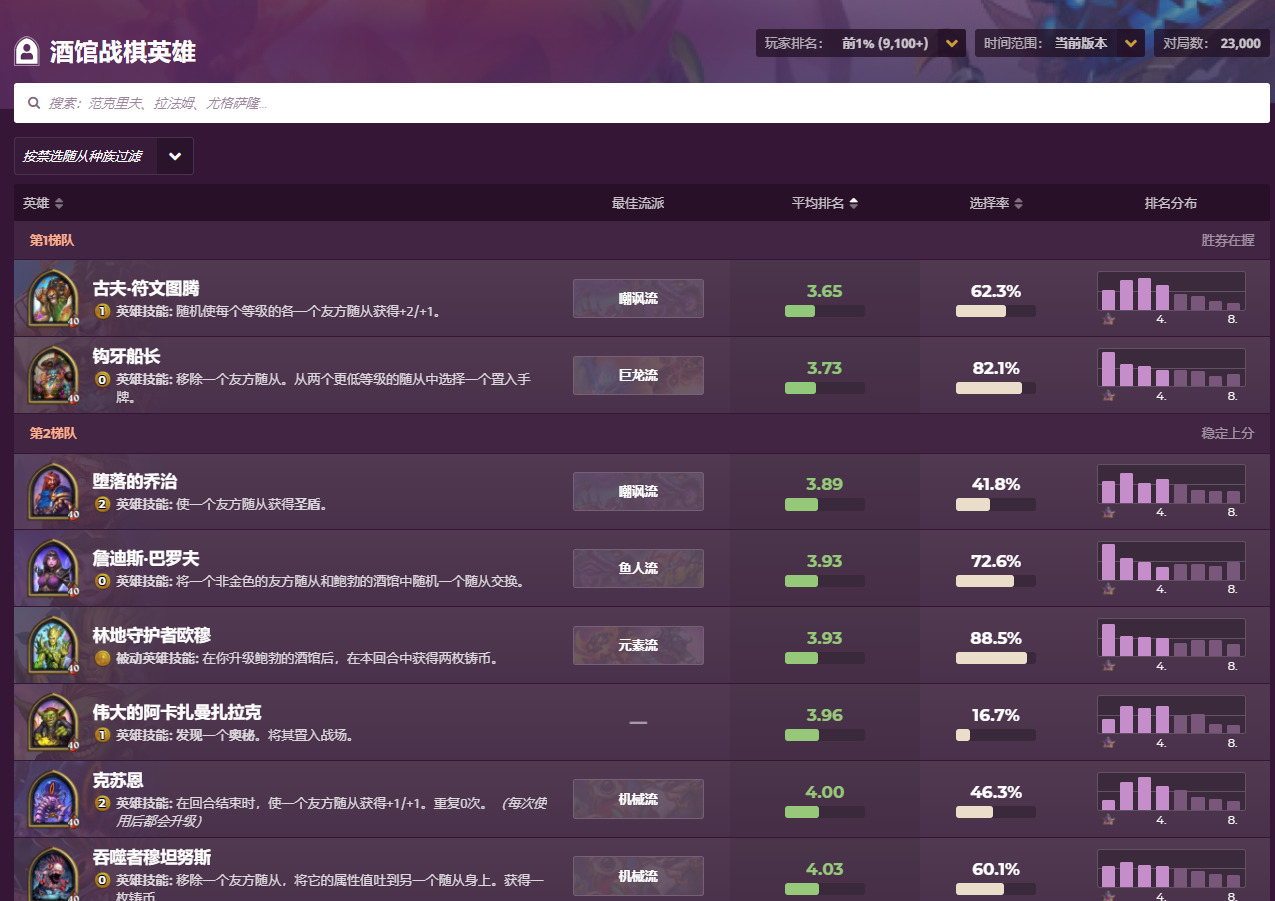The width and height of the screenshot is (1275, 901).
Task: Click 元素流 composition button
Action: [638, 645]
